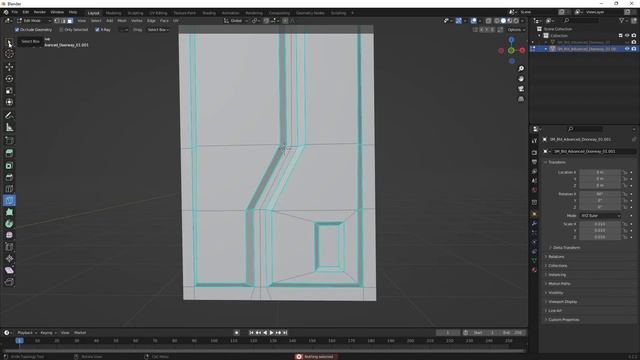
Task: Open the Modifiers wrench tab in properties
Action: [534, 223]
